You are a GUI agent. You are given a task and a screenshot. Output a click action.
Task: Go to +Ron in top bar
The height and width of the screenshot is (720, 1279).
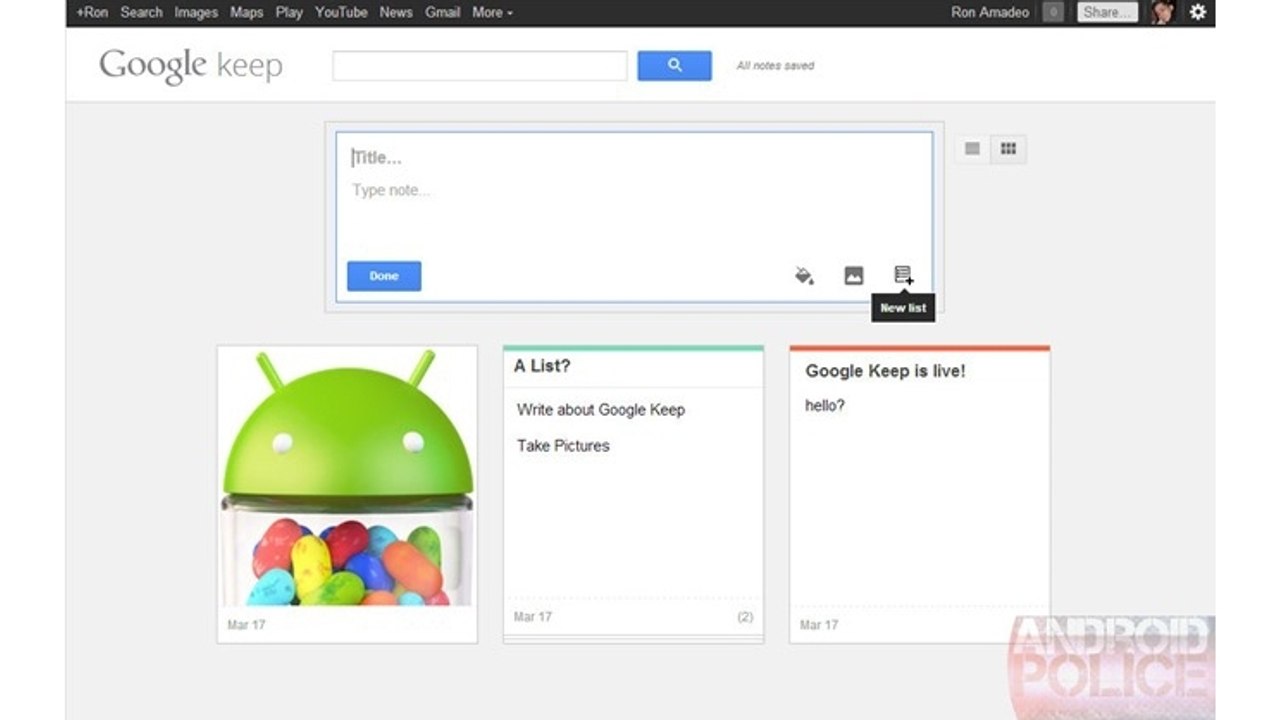coord(92,12)
